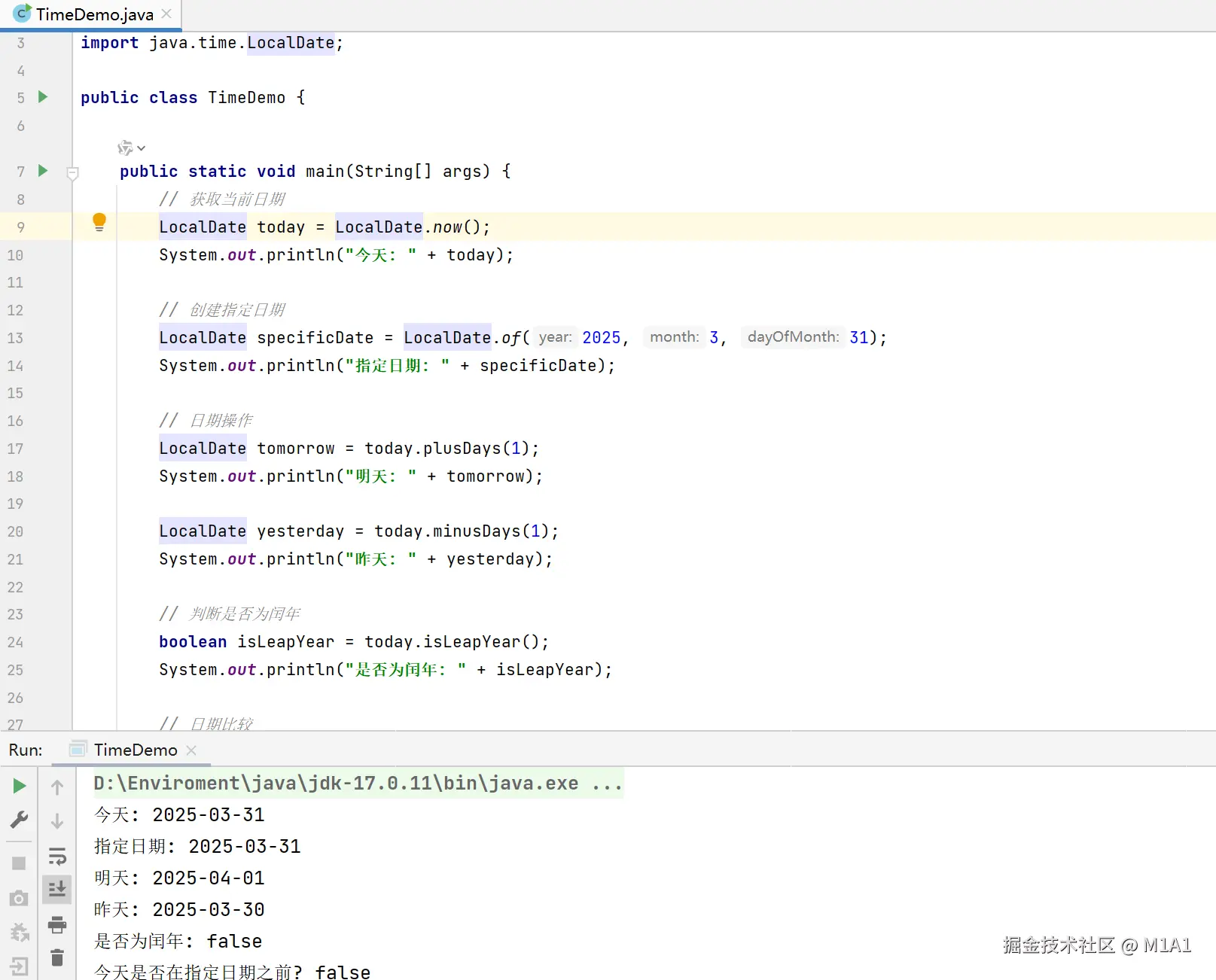This screenshot has width=1216, height=980.
Task: Click the down arrow in the Run toolbar
Action: click(57, 821)
